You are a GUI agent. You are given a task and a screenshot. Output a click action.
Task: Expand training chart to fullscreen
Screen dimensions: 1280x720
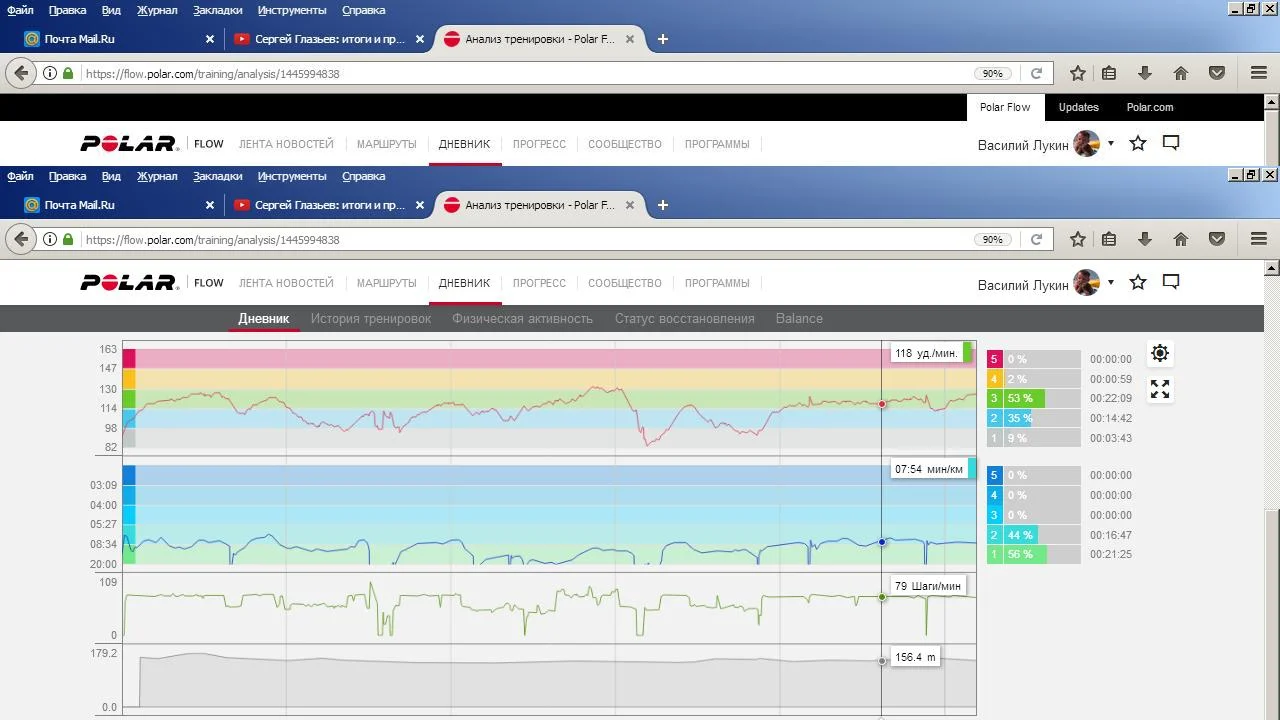pyautogui.click(x=1160, y=389)
